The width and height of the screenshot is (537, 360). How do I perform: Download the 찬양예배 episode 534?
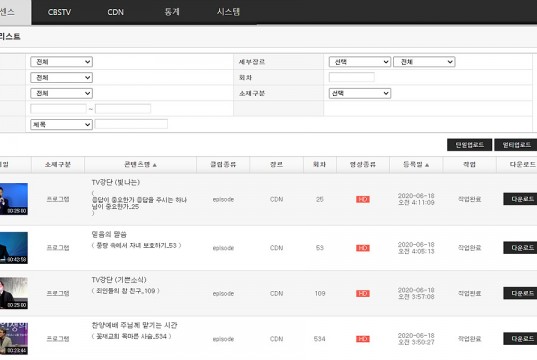click(x=520, y=338)
